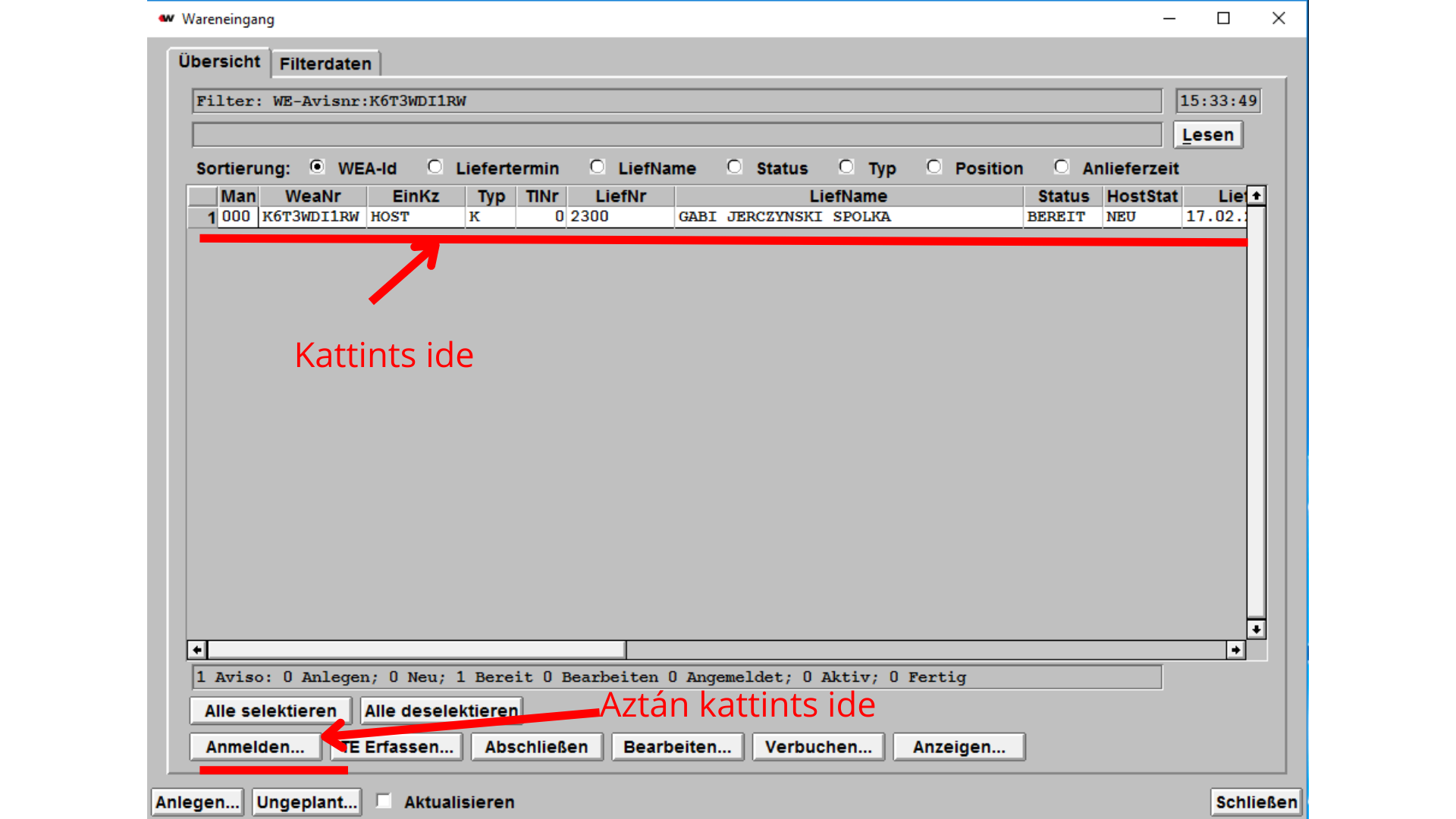This screenshot has width=1456, height=819.
Task: Click the horizontal scrollbar thumb
Action: coord(416,650)
